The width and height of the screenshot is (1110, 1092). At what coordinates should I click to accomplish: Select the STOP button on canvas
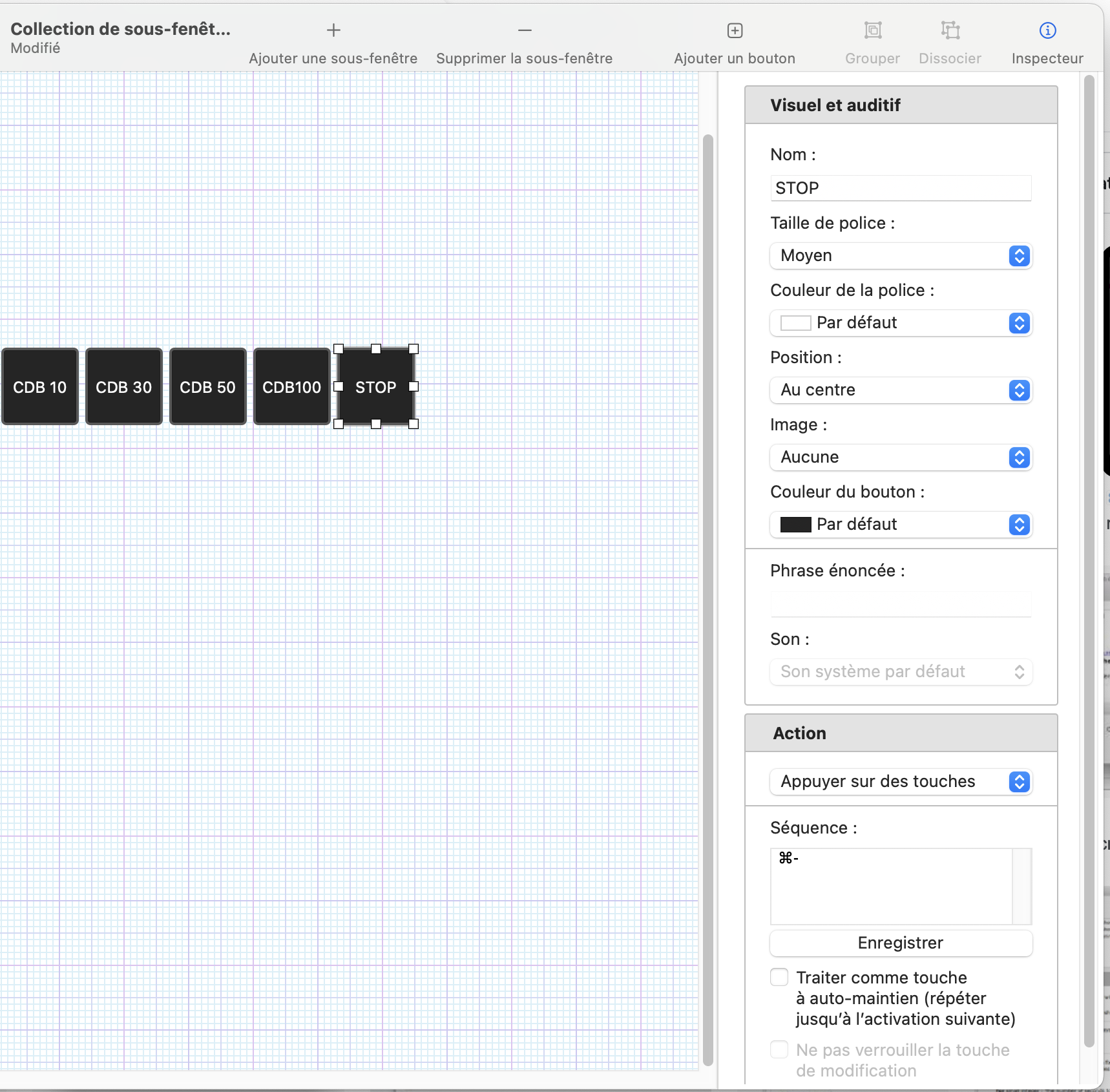376,386
